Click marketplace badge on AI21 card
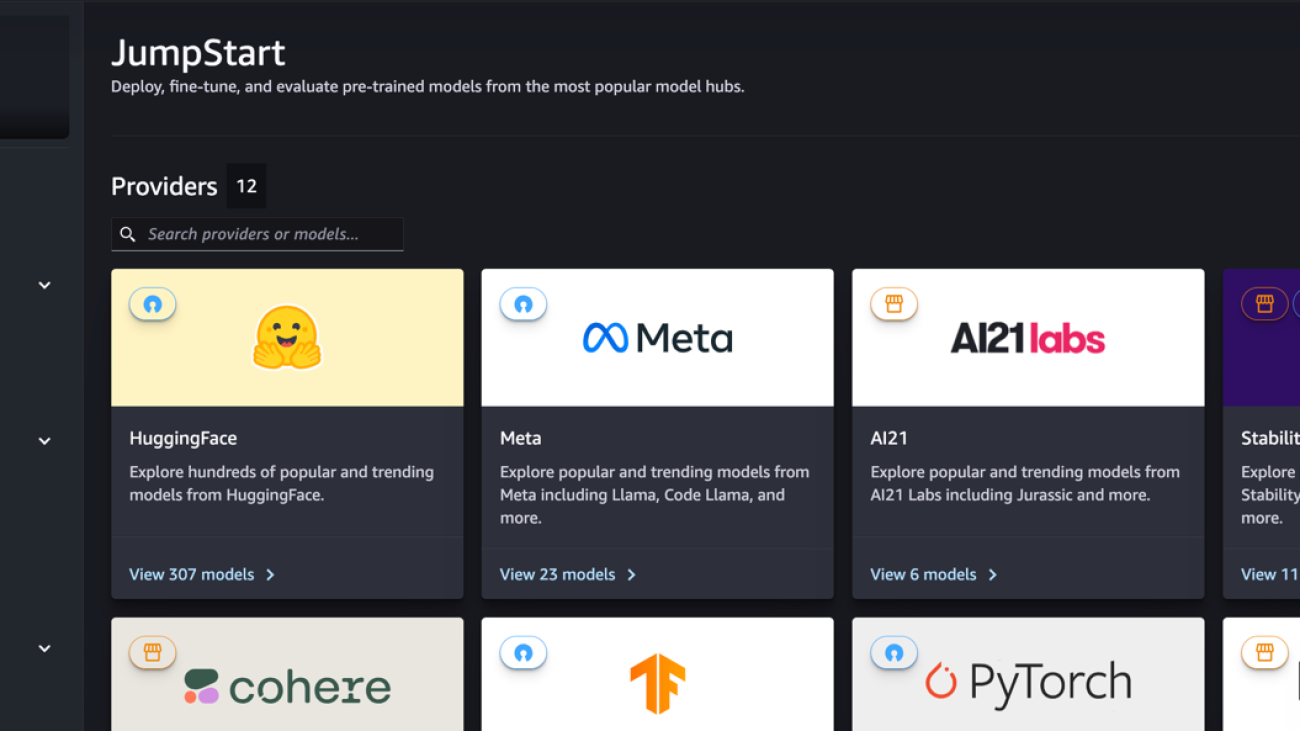 [894, 304]
